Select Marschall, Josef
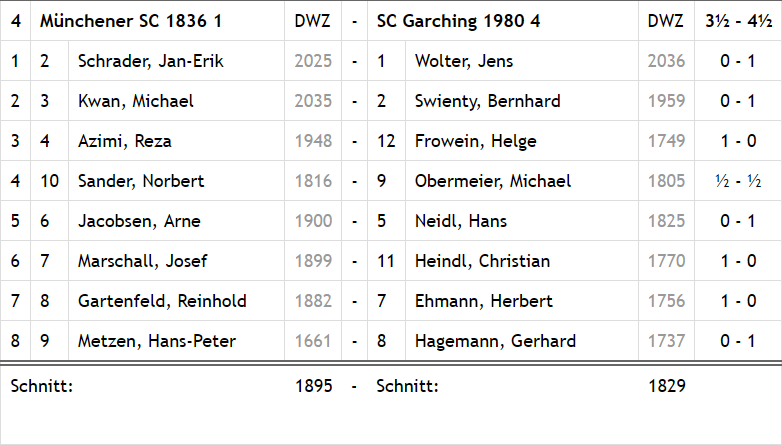Screen dimensions: 782x445 [143, 261]
